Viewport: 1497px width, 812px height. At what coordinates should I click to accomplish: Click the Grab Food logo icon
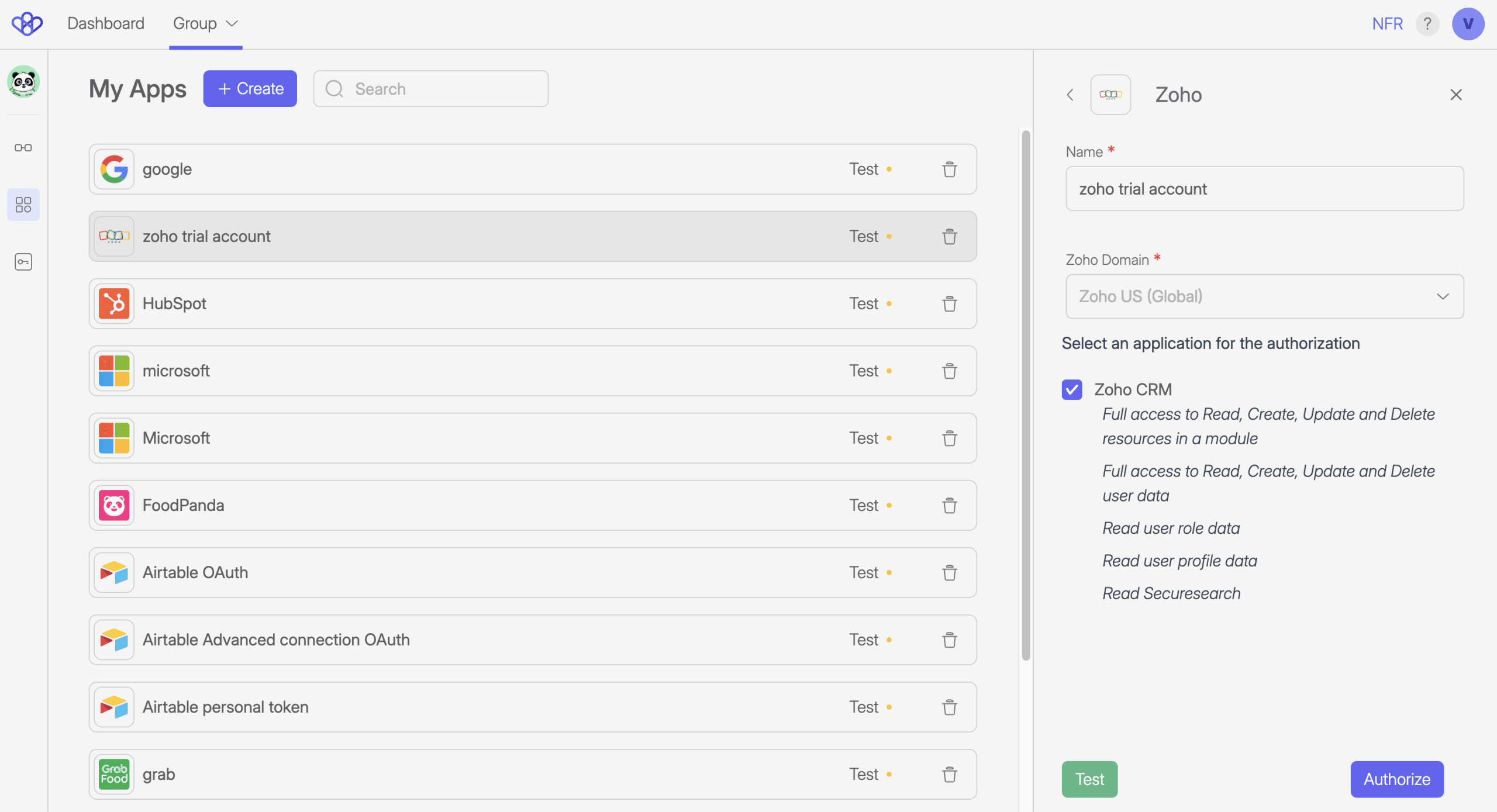(x=114, y=775)
